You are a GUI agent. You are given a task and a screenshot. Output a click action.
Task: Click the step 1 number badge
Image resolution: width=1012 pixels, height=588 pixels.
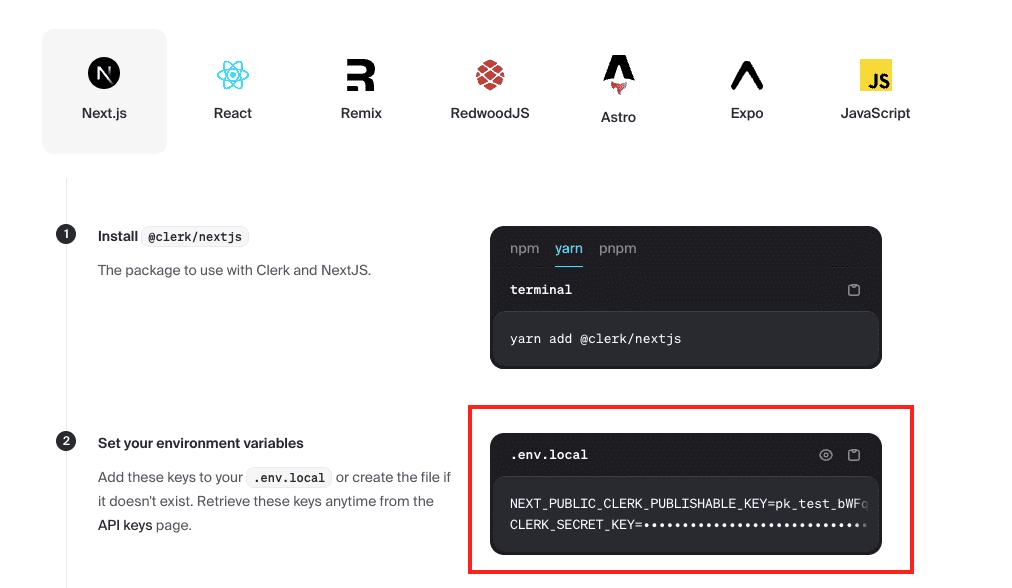click(66, 235)
